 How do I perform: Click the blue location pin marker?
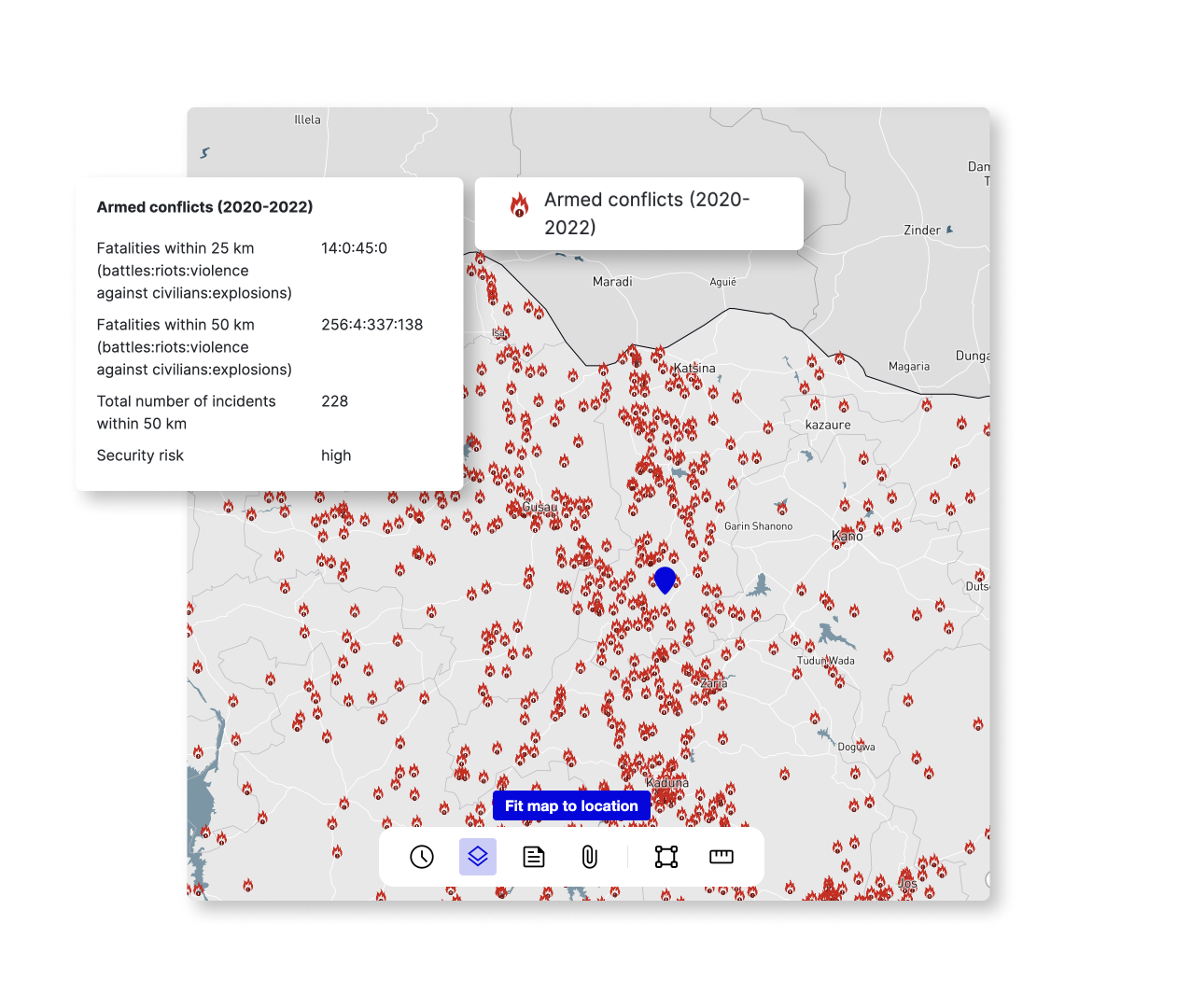point(665,580)
